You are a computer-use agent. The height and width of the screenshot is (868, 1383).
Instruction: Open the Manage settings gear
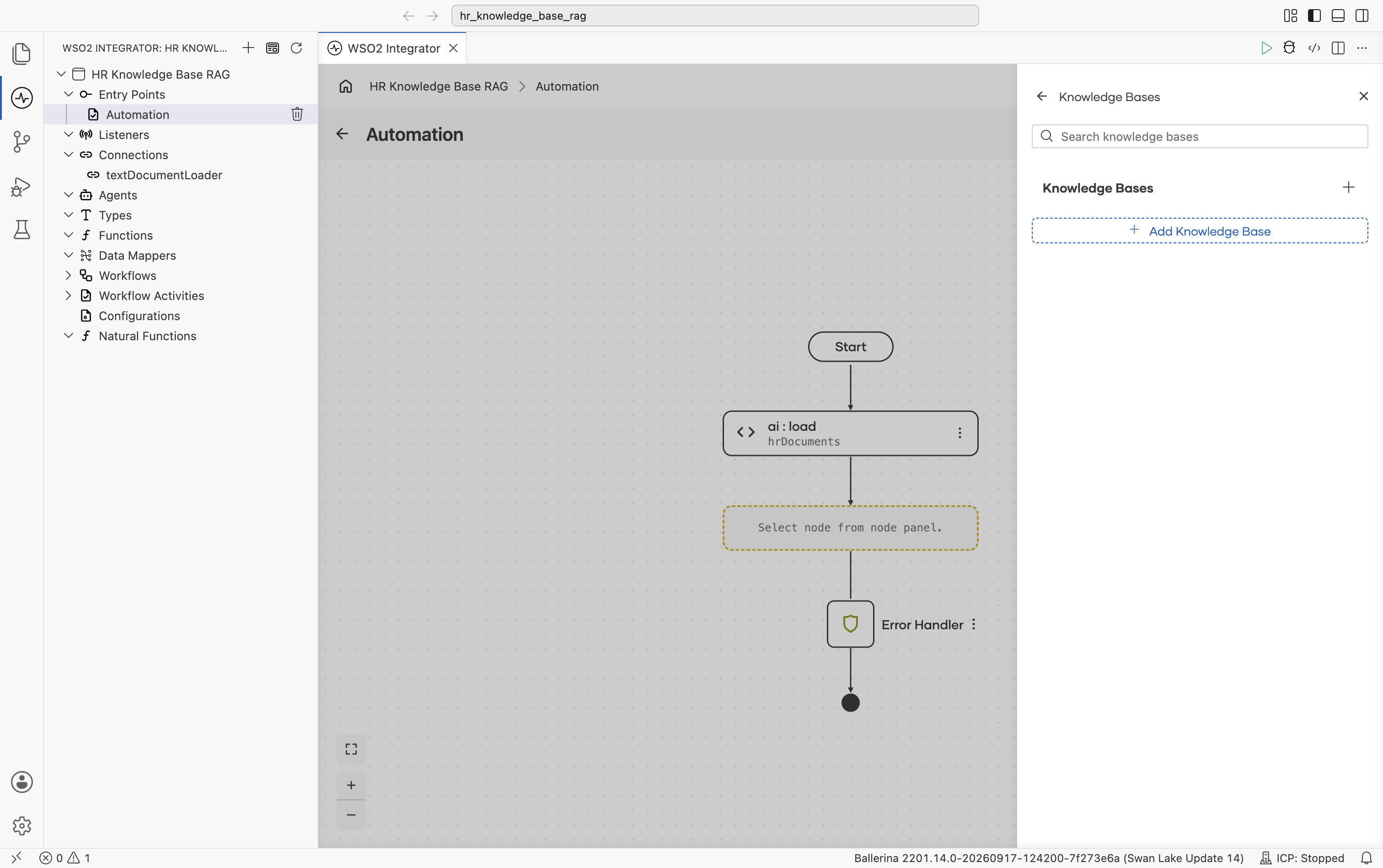pyautogui.click(x=22, y=825)
